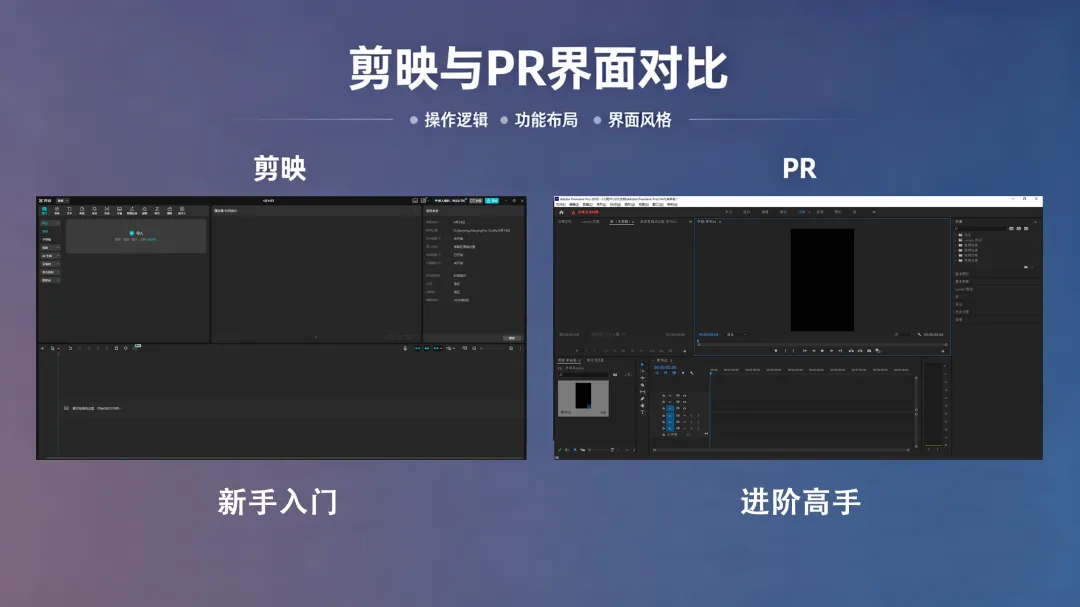Viewport: 1080px width, 607px height.
Task: Click the Export Frame camera icon in Premiere
Action: (x=869, y=351)
